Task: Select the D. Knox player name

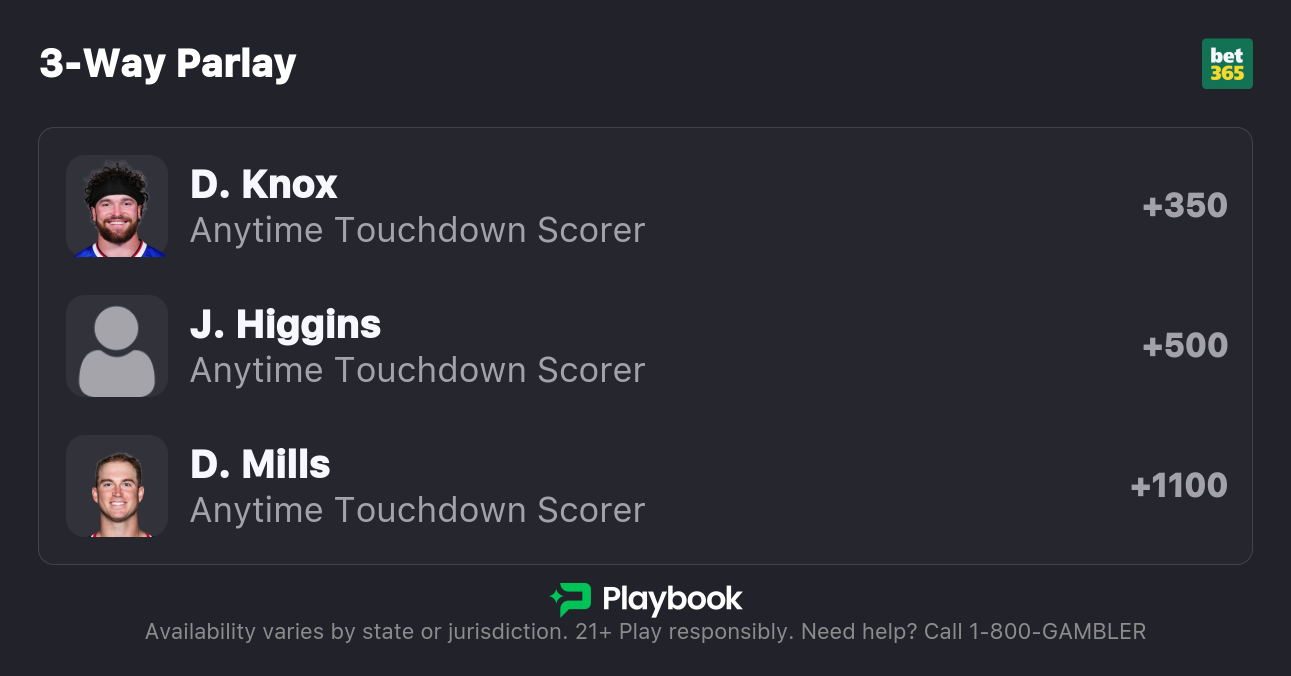Action: click(x=264, y=184)
